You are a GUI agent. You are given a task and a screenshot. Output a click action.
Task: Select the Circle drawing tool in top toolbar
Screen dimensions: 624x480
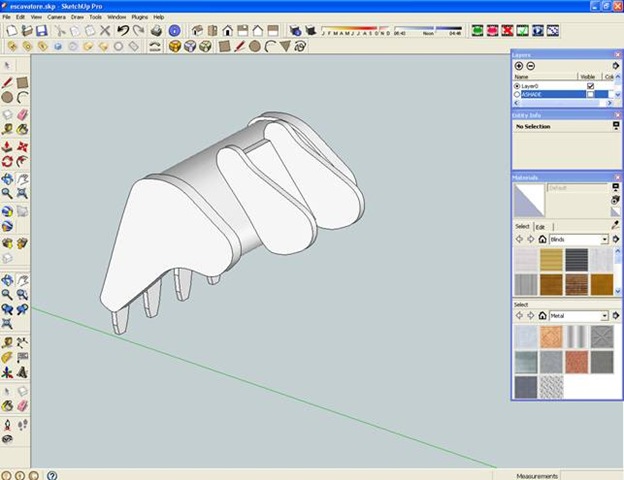(x=255, y=46)
